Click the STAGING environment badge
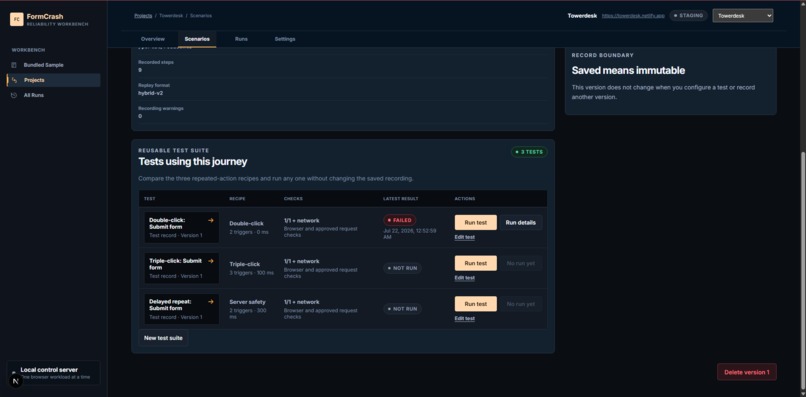The height and width of the screenshot is (397, 806). point(689,16)
